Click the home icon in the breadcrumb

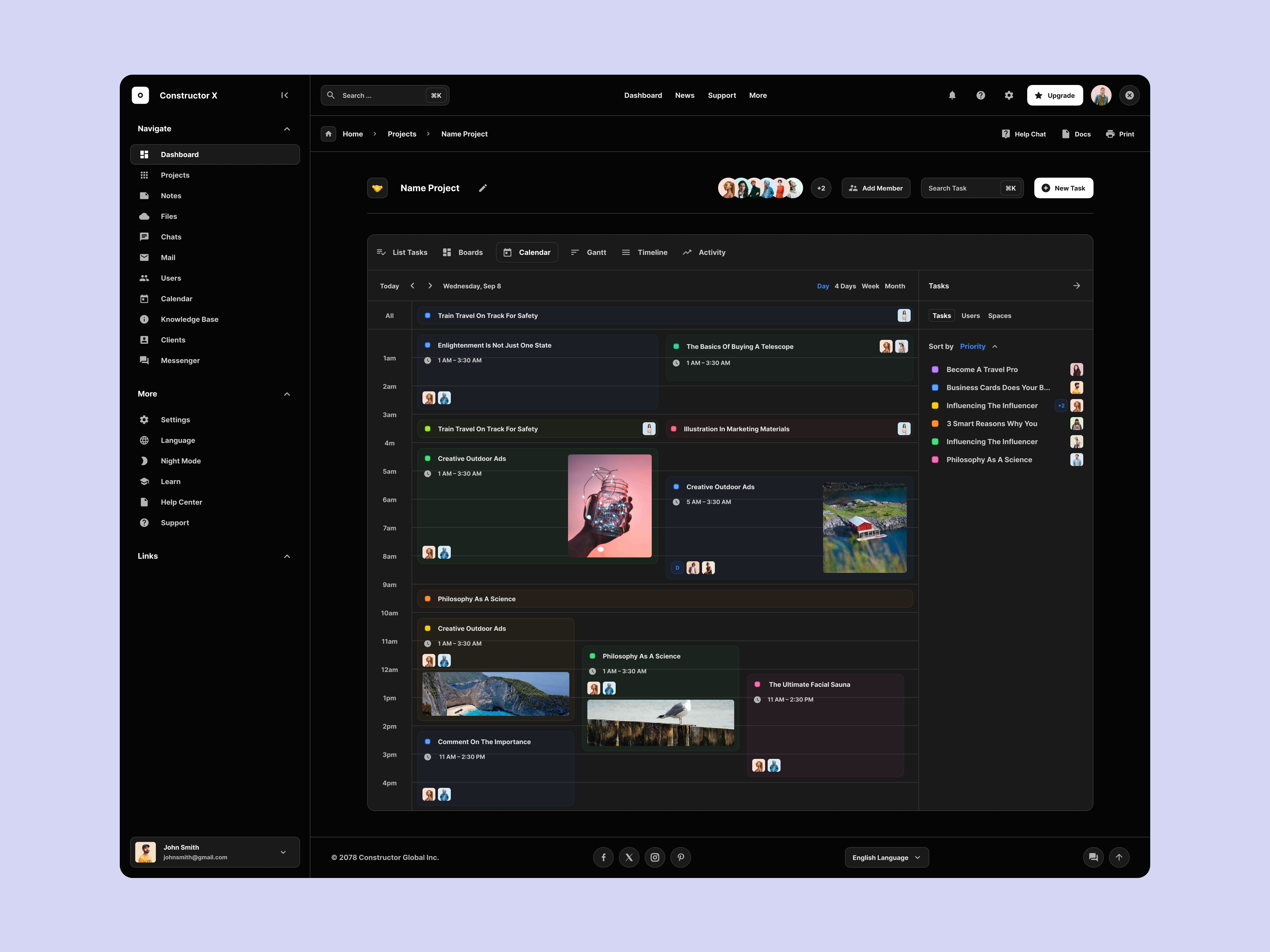pos(328,134)
